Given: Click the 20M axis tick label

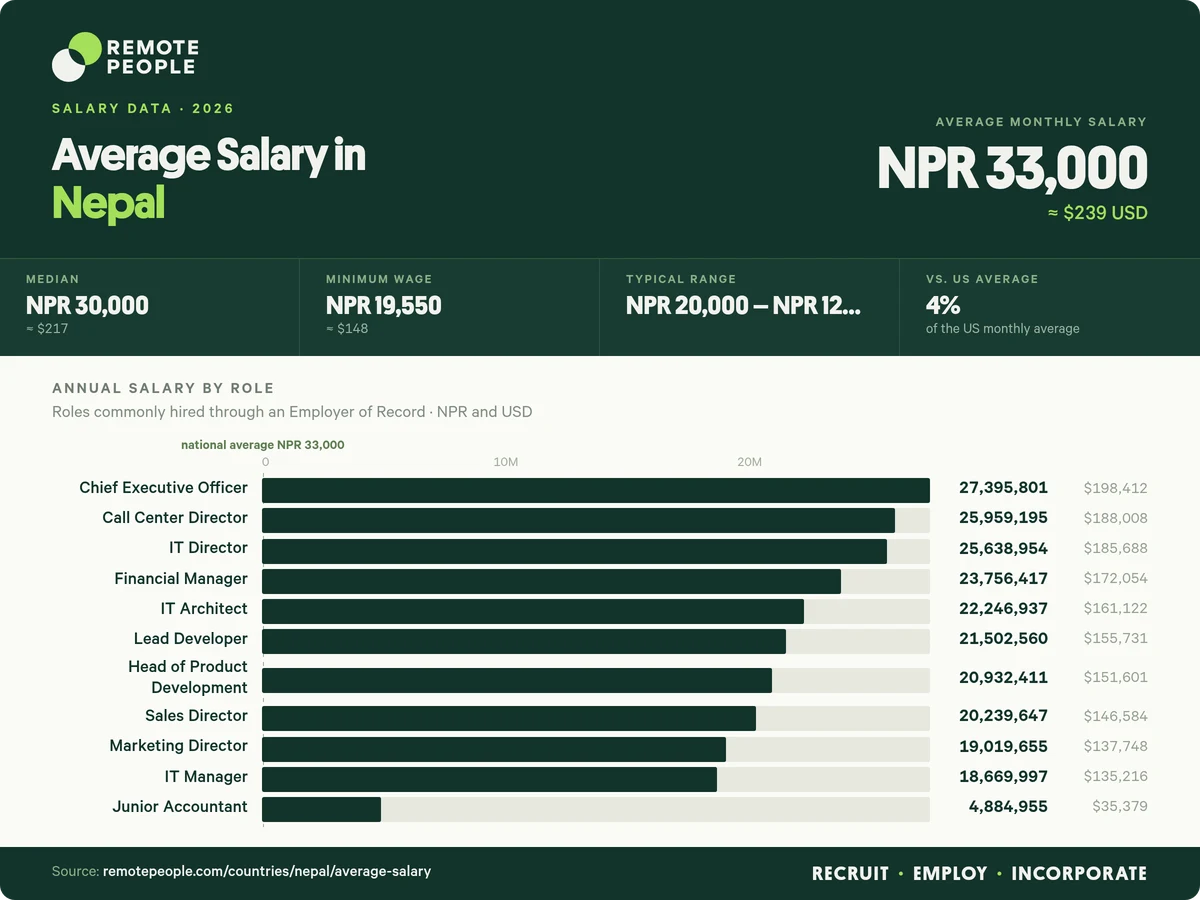Looking at the screenshot, I should click(749, 462).
